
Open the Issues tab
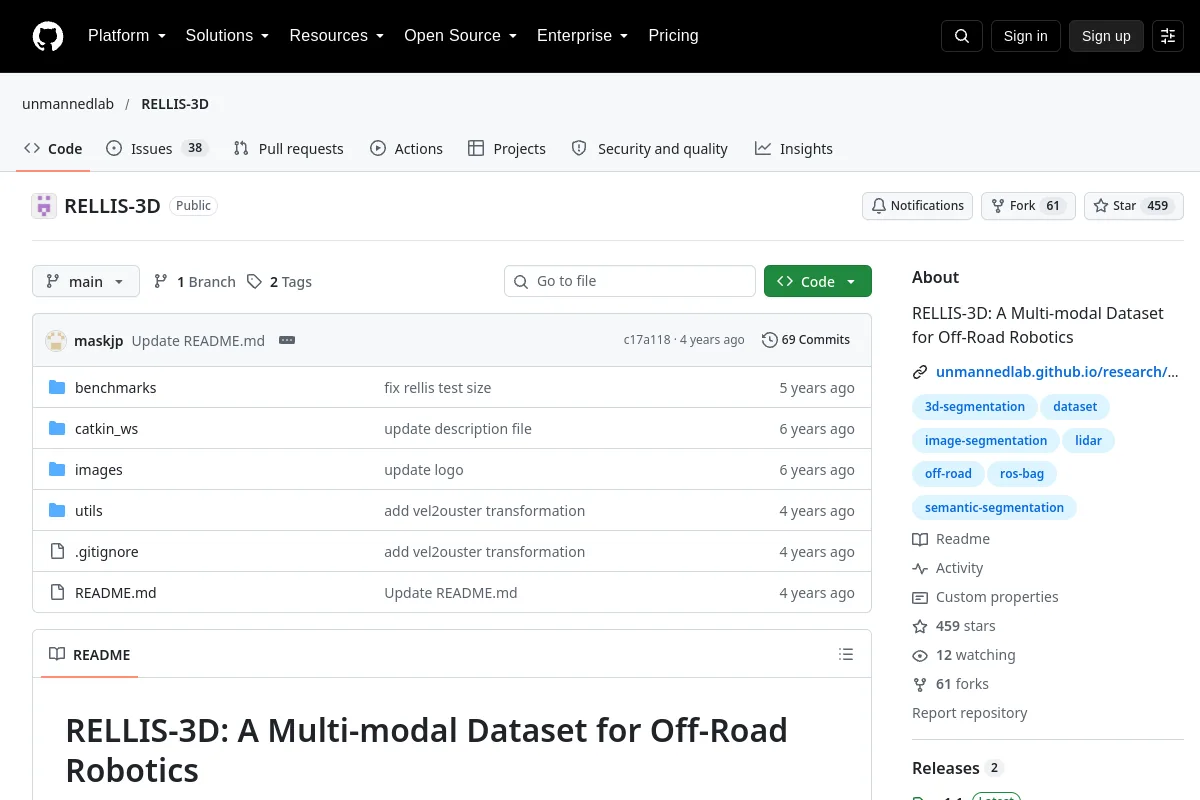[x=157, y=149]
